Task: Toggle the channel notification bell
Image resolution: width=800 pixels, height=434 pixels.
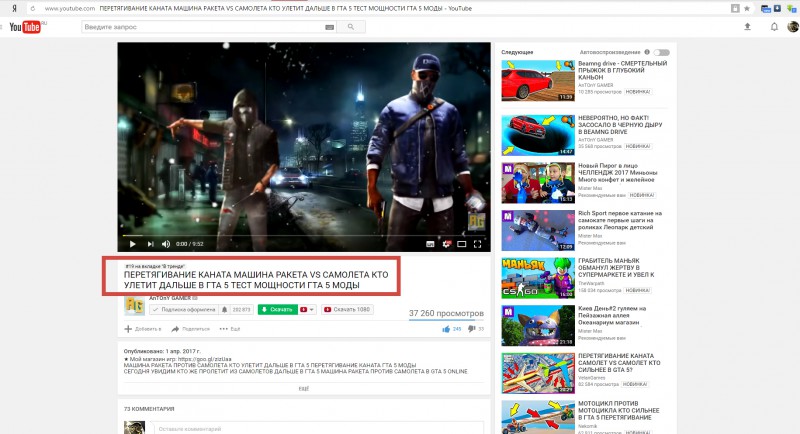Action: point(224,310)
